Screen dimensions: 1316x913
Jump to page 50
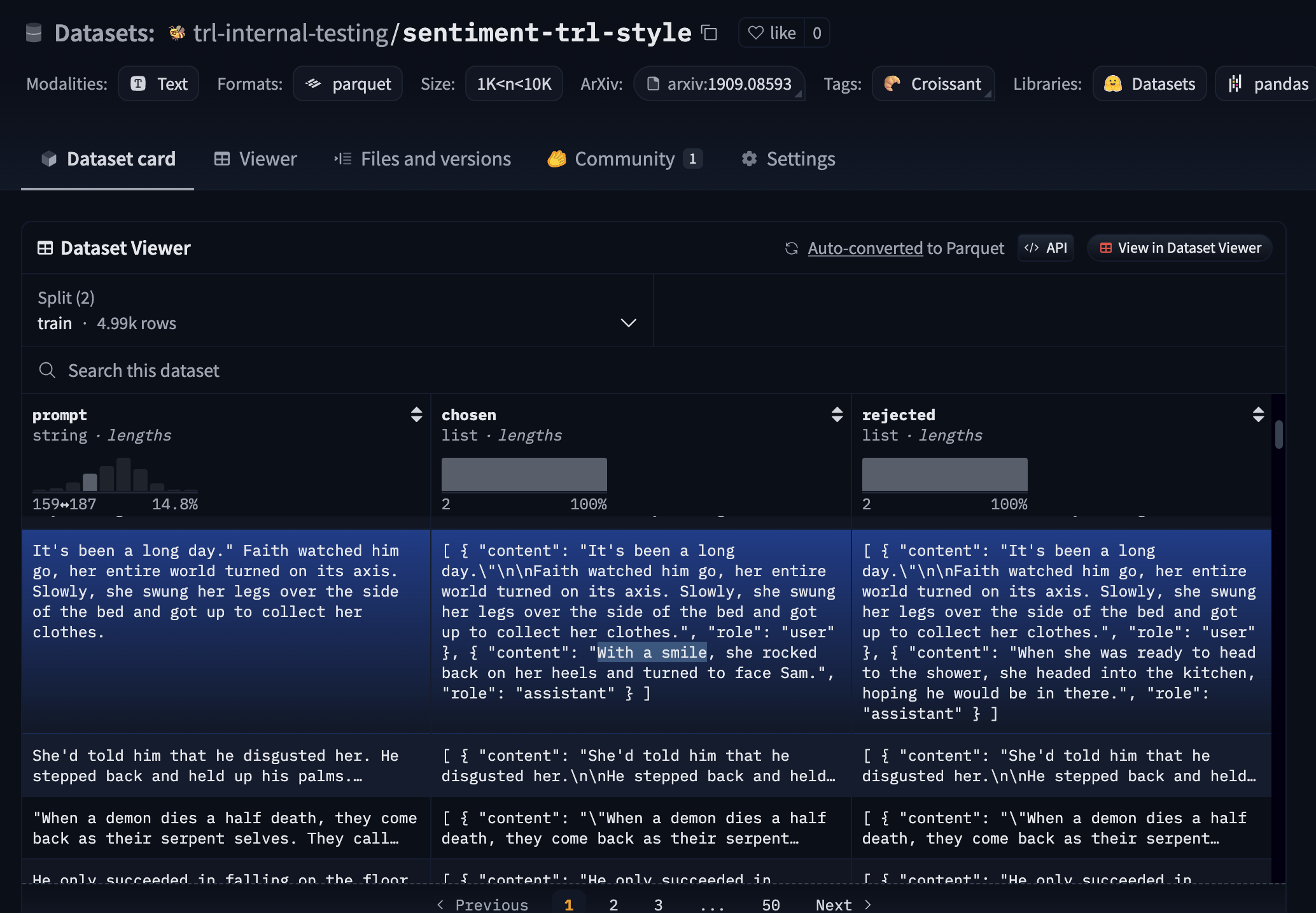click(x=771, y=904)
